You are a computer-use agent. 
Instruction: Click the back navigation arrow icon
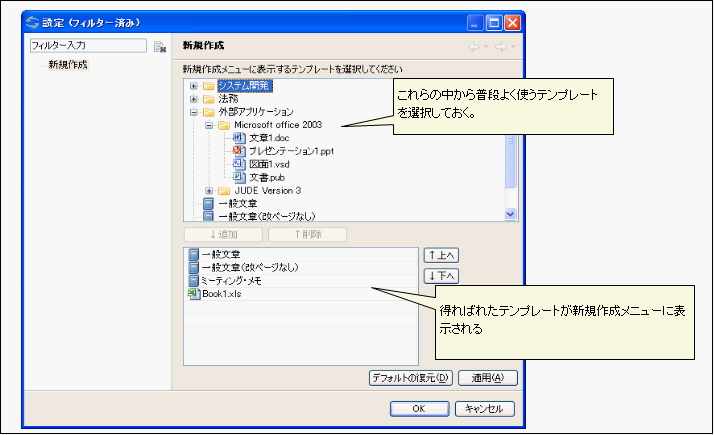474,46
